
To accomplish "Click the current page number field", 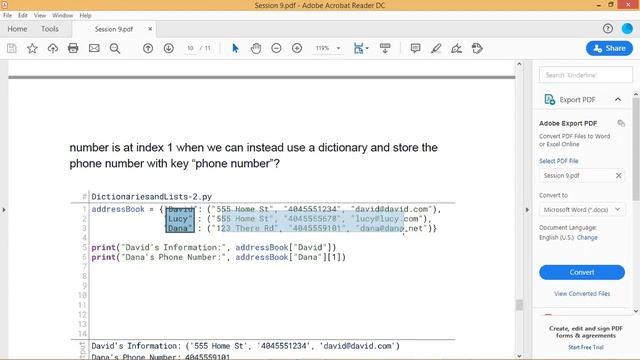I will pos(190,48).
